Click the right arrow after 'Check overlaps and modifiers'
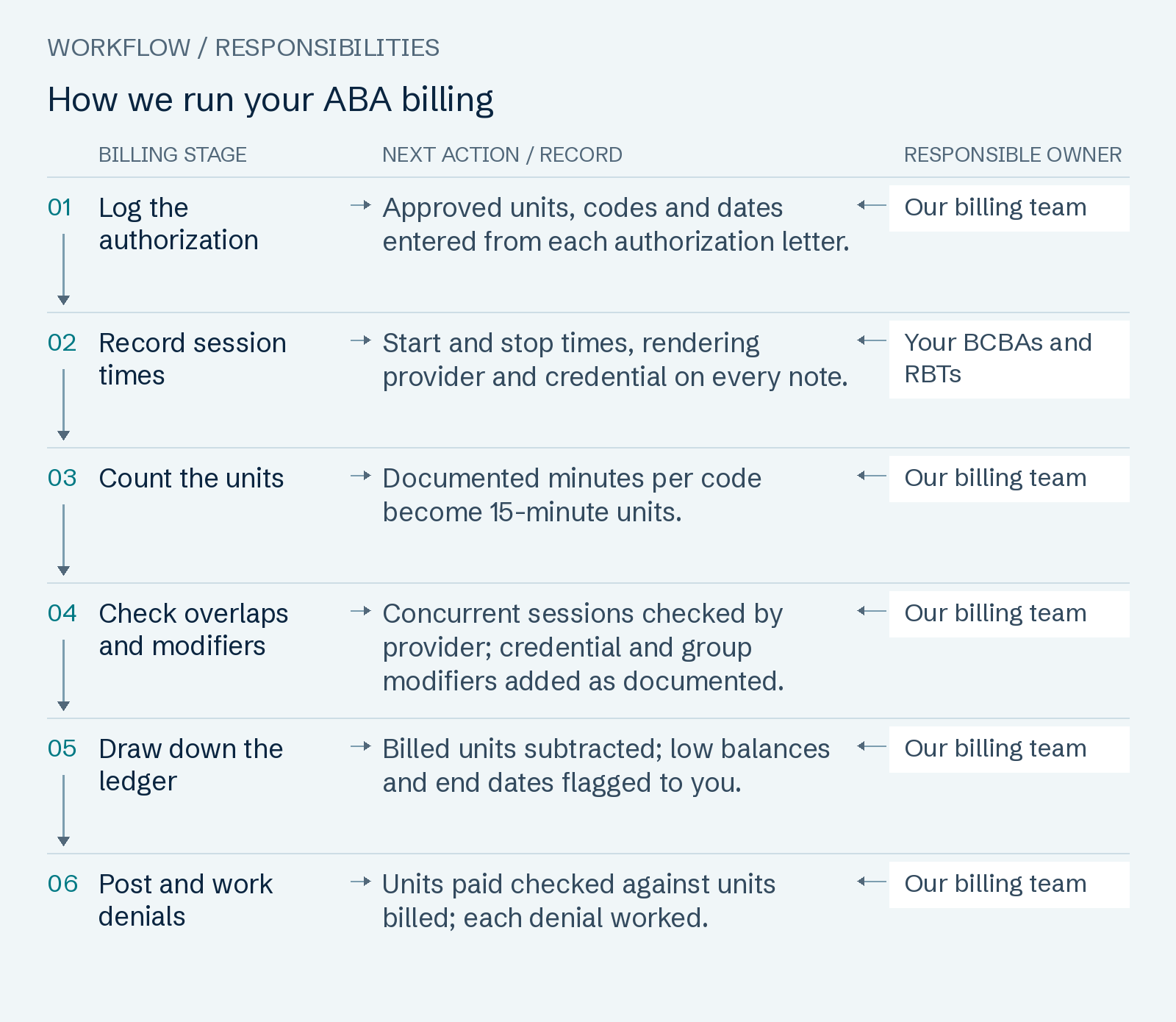 [x=361, y=611]
